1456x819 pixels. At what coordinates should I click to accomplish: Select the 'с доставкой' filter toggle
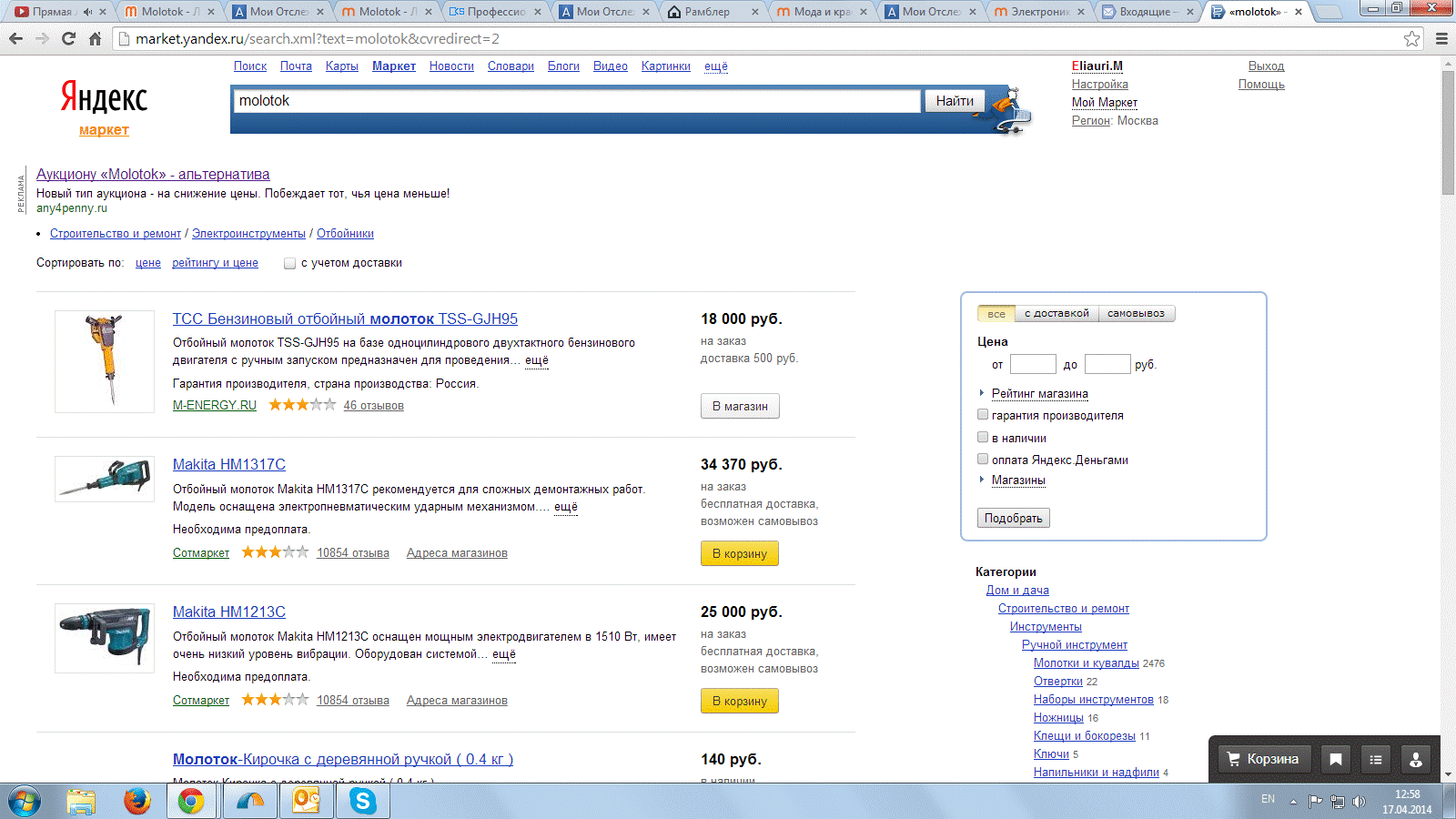[1057, 314]
